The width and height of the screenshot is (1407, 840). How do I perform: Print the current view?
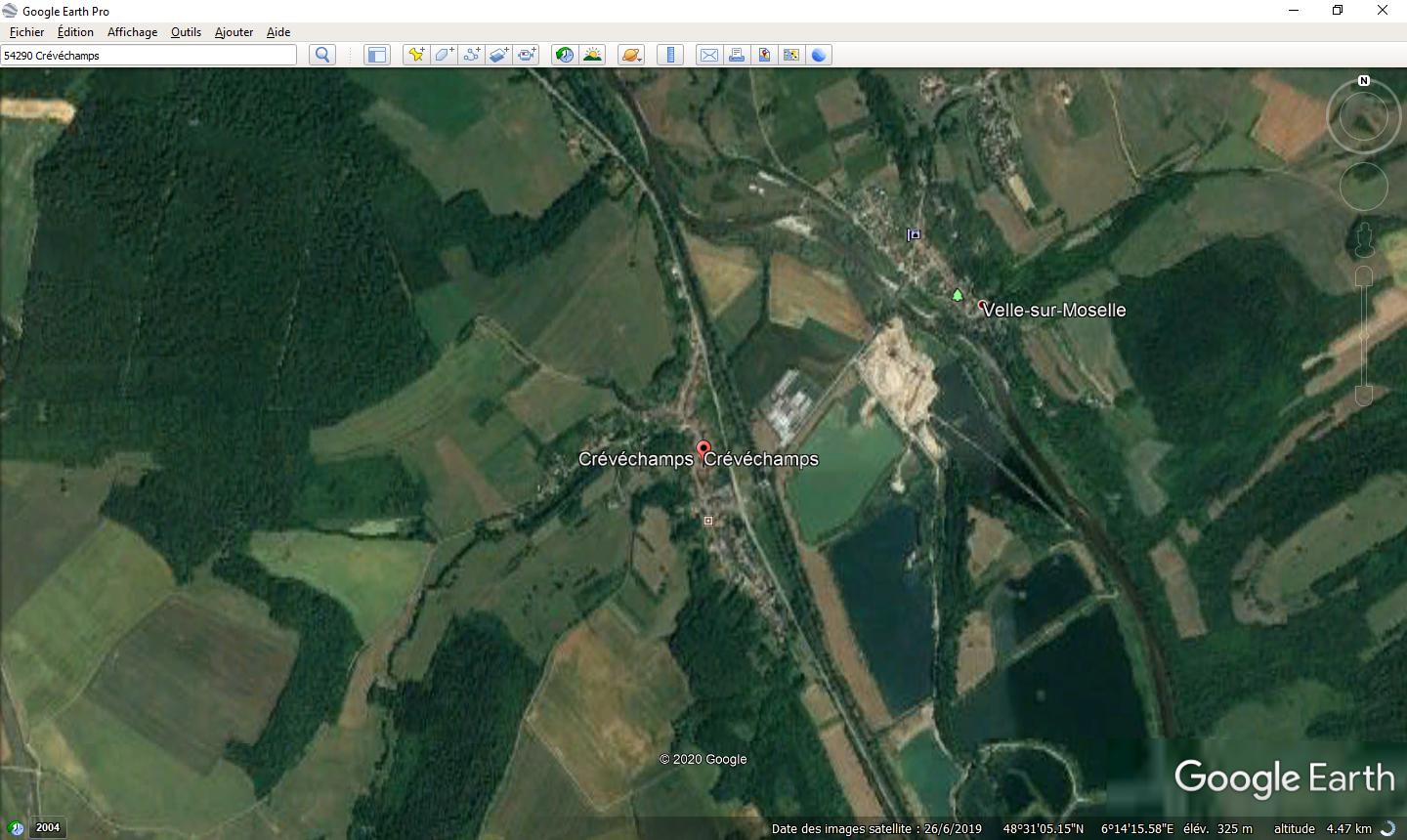[x=737, y=55]
